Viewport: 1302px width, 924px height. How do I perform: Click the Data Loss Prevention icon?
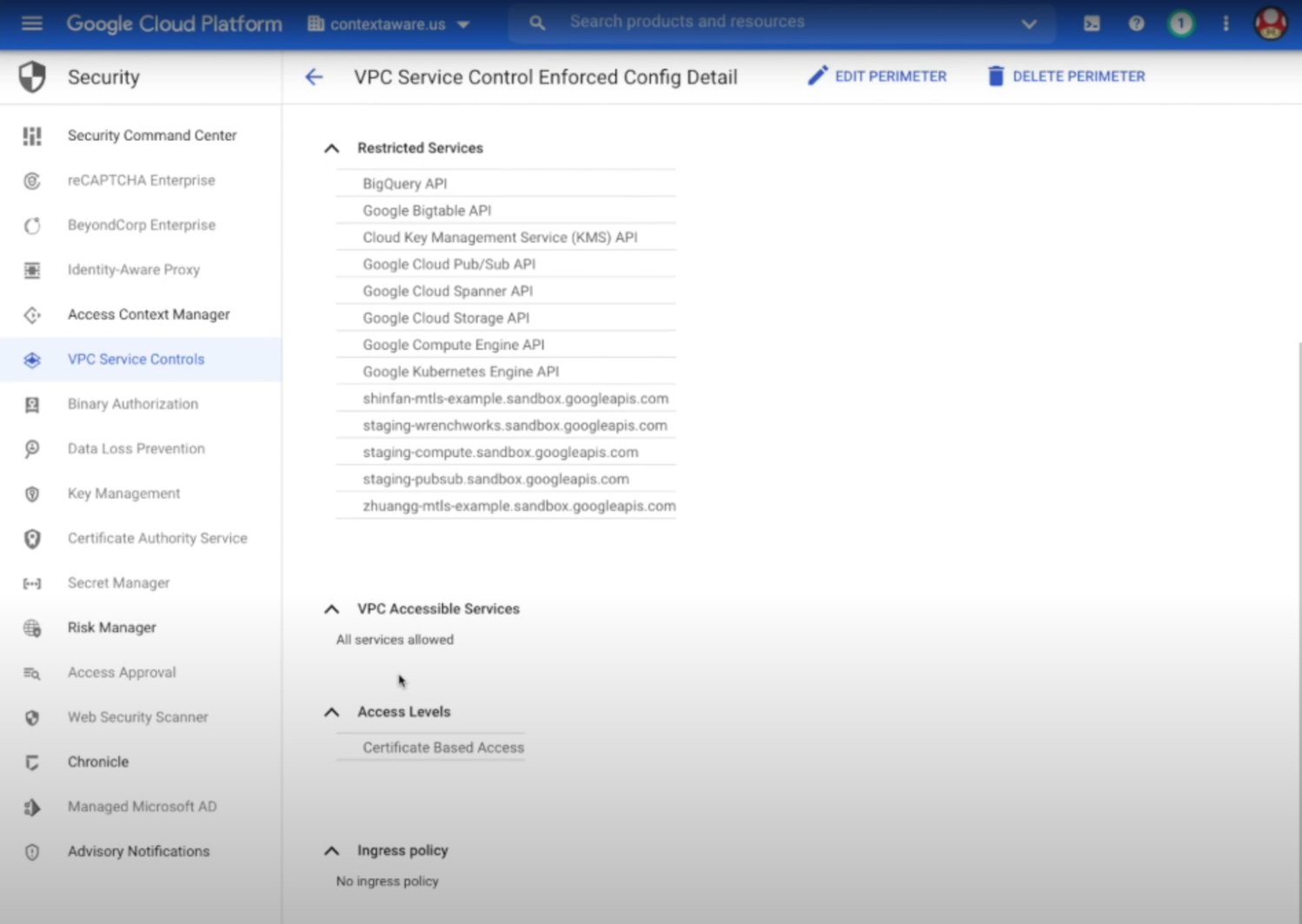(32, 449)
